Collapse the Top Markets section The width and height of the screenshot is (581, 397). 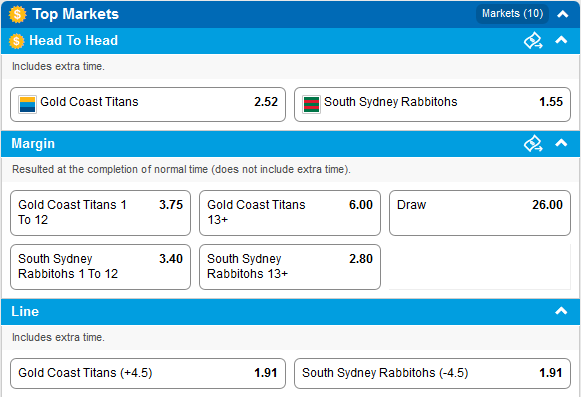(562, 14)
